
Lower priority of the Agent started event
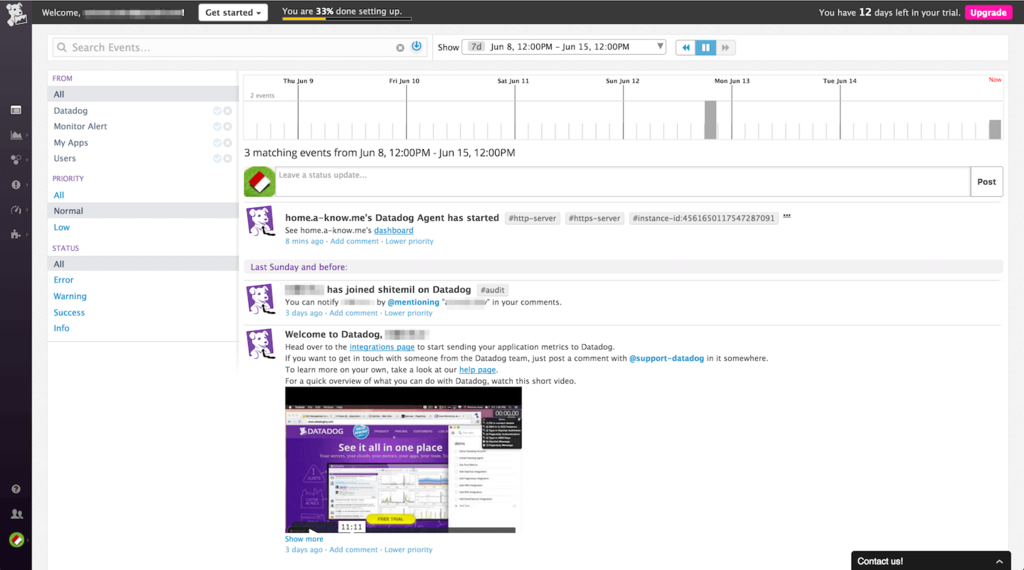(x=409, y=242)
